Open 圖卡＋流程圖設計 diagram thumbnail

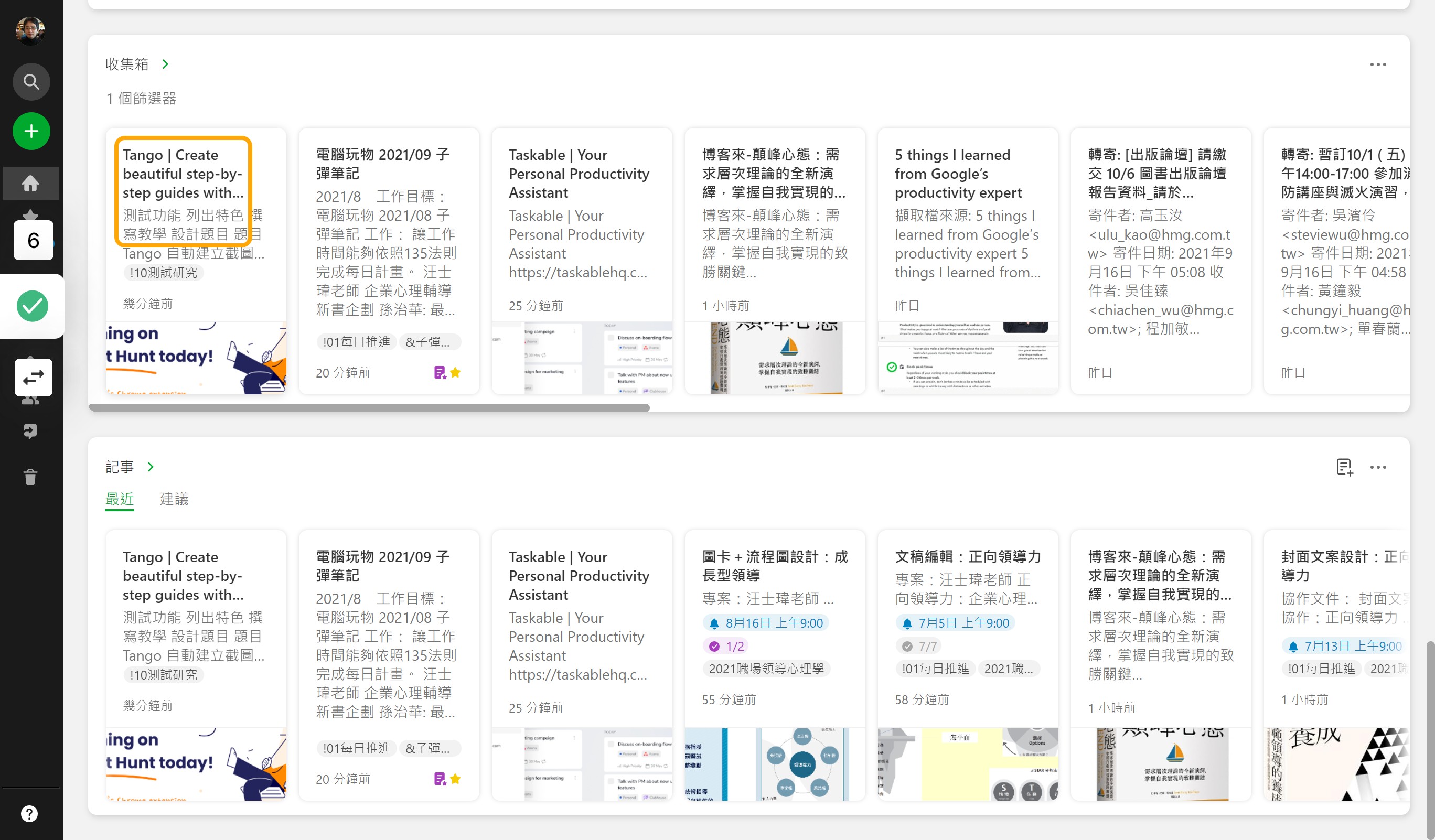(775, 764)
